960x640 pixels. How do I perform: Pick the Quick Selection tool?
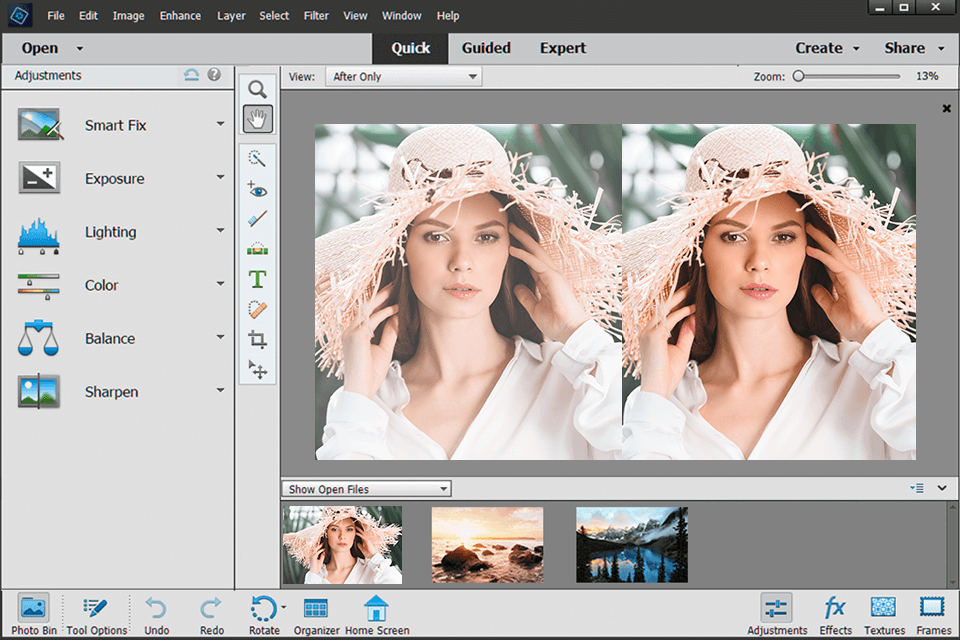click(257, 159)
